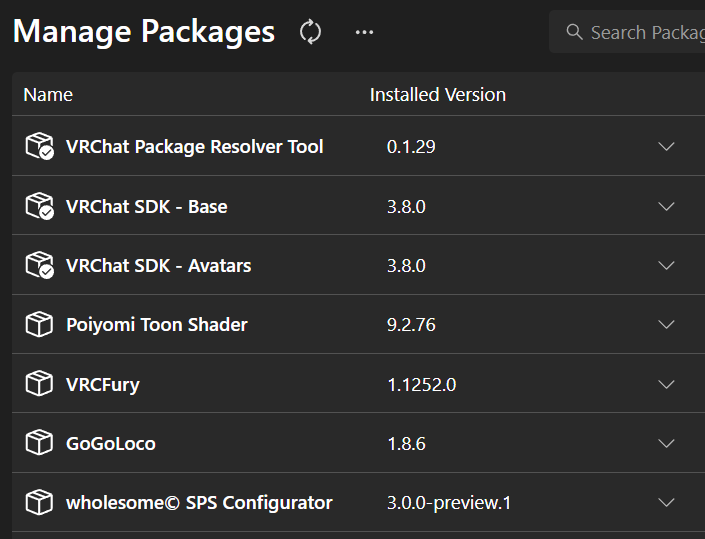Screen dimensions: 705x539
Task: Click the Poiyomi Toon Shader box icon
Action: 39,325
